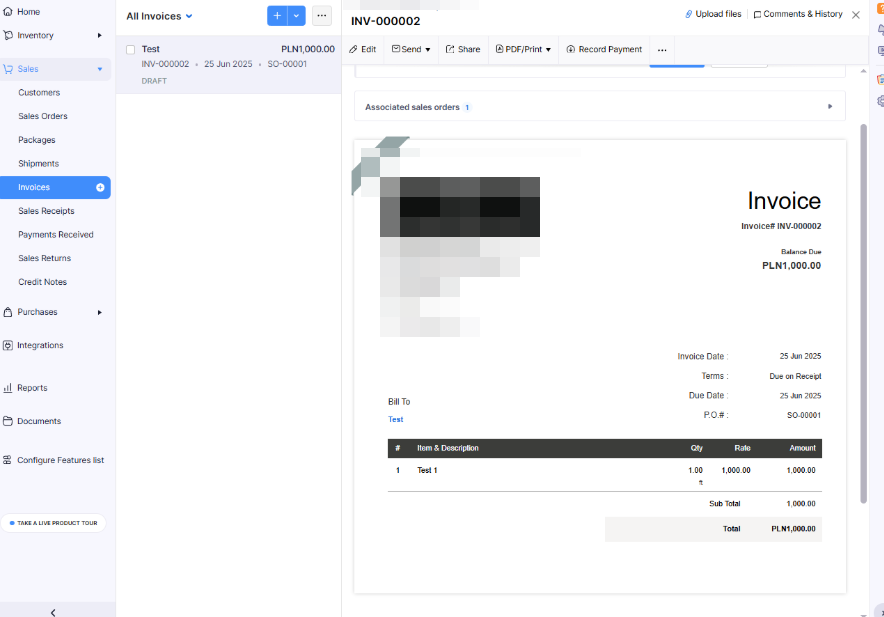The width and height of the screenshot is (884, 617).
Task: Open the Share option in the toolbar
Action: pos(462,48)
